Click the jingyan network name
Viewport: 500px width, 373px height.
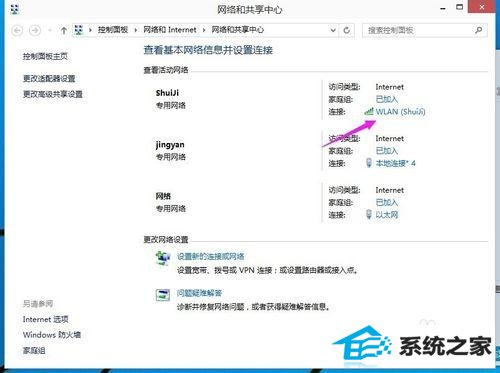170,145
